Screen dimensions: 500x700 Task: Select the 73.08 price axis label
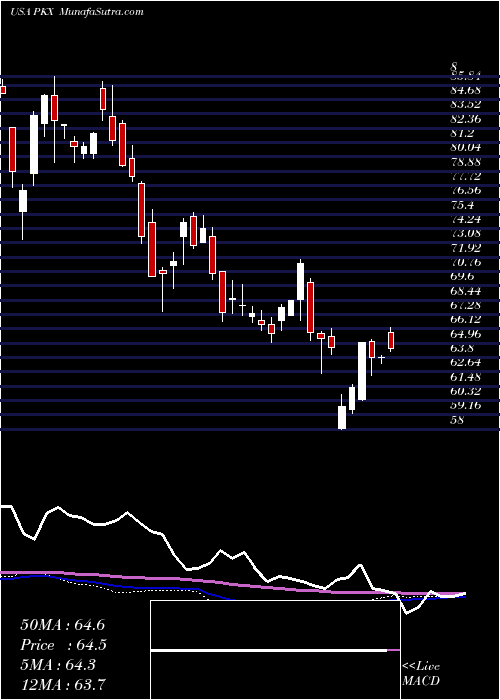pos(466,233)
